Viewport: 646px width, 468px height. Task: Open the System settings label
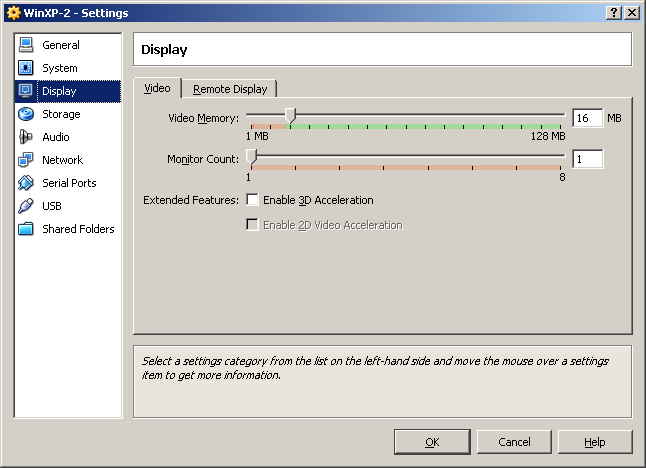60,68
